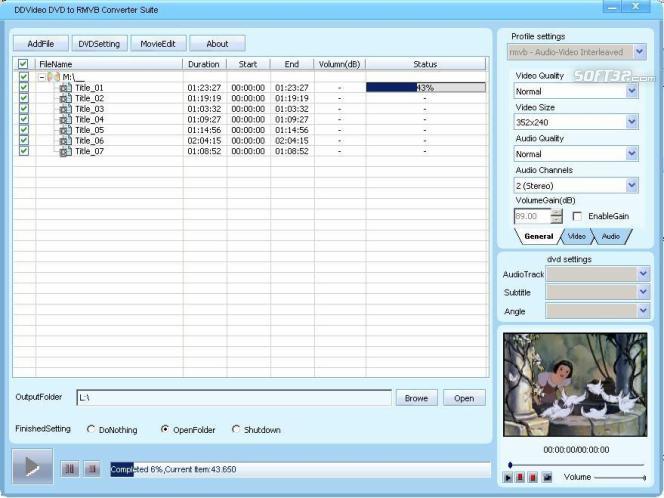The height and width of the screenshot is (498, 664).
Task: Open the Video Size dropdown
Action: [x=632, y=122]
